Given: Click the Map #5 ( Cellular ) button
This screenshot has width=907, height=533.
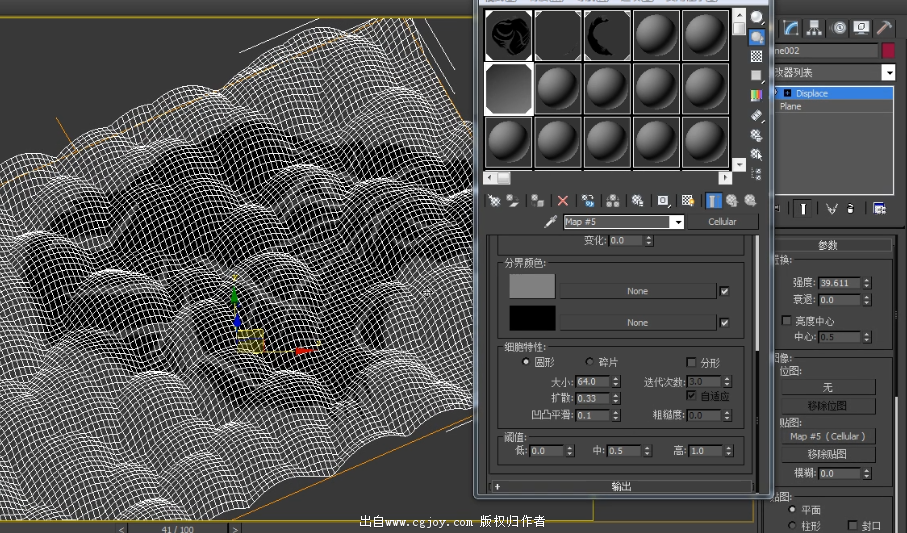Looking at the screenshot, I should tap(828, 436).
